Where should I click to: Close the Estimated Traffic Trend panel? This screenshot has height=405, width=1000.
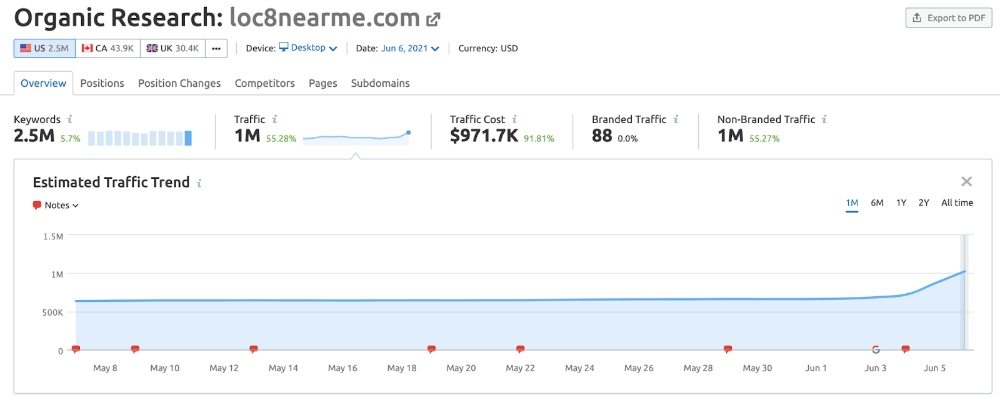tap(966, 181)
